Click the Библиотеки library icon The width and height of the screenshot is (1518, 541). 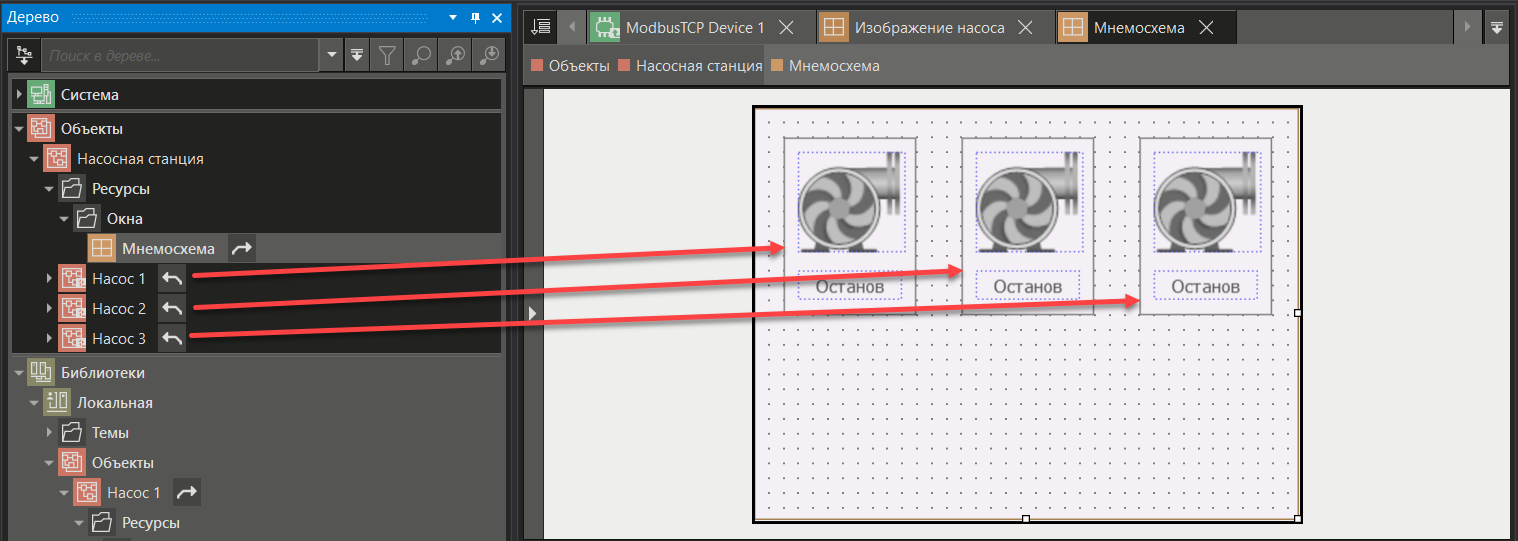[40, 372]
